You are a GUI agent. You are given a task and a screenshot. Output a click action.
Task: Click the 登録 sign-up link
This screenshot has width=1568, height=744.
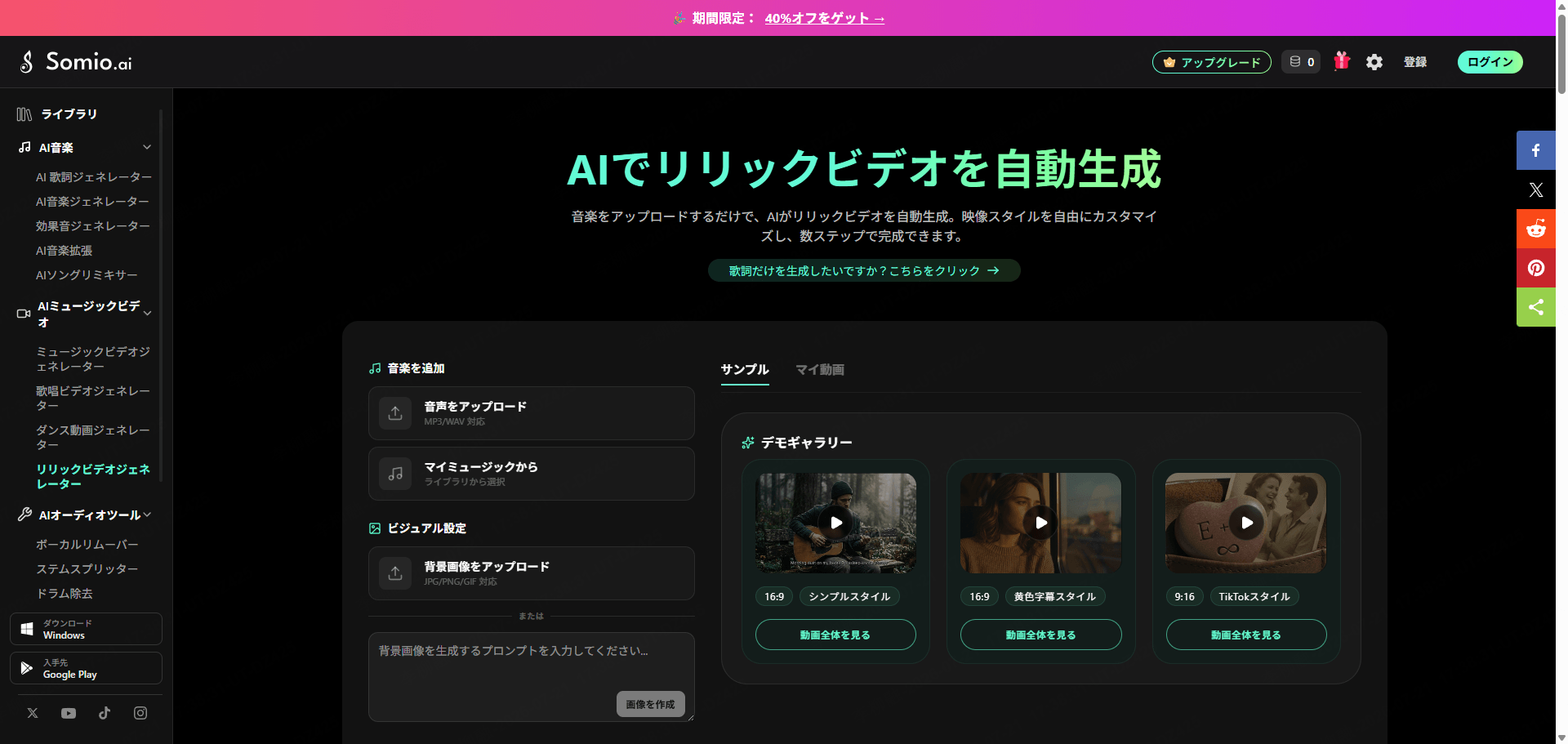1415,62
